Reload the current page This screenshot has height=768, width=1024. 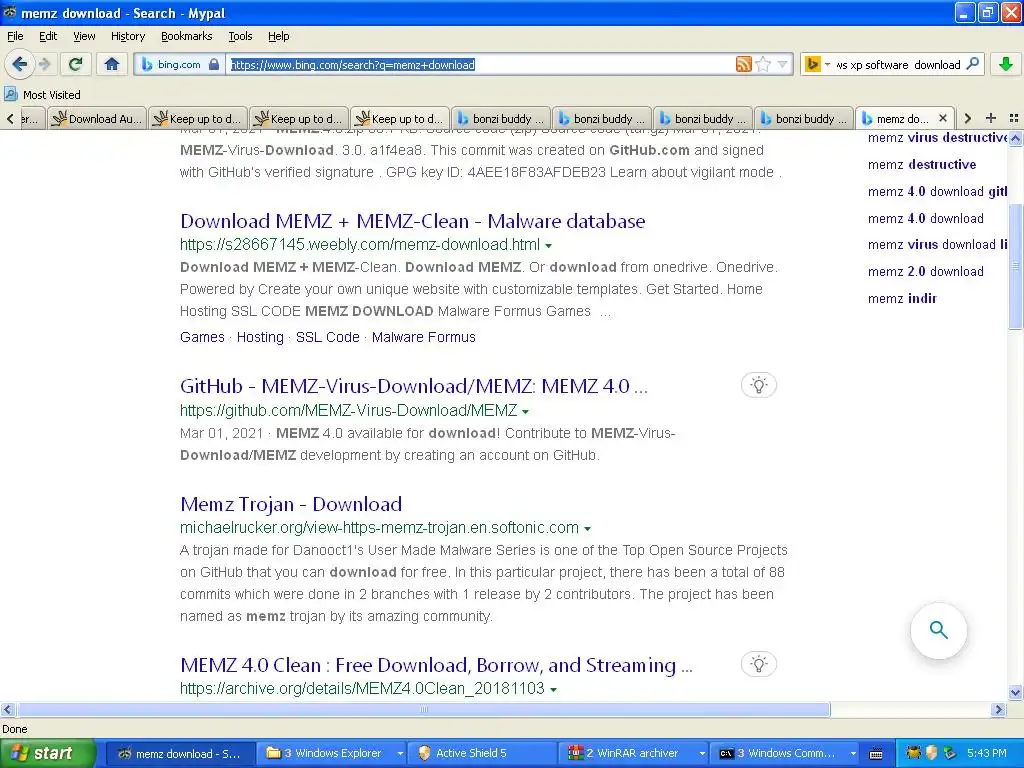pos(76,64)
